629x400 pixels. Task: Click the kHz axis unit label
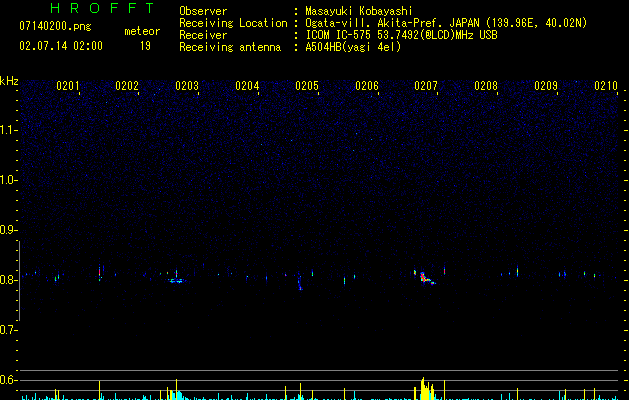coord(9,81)
